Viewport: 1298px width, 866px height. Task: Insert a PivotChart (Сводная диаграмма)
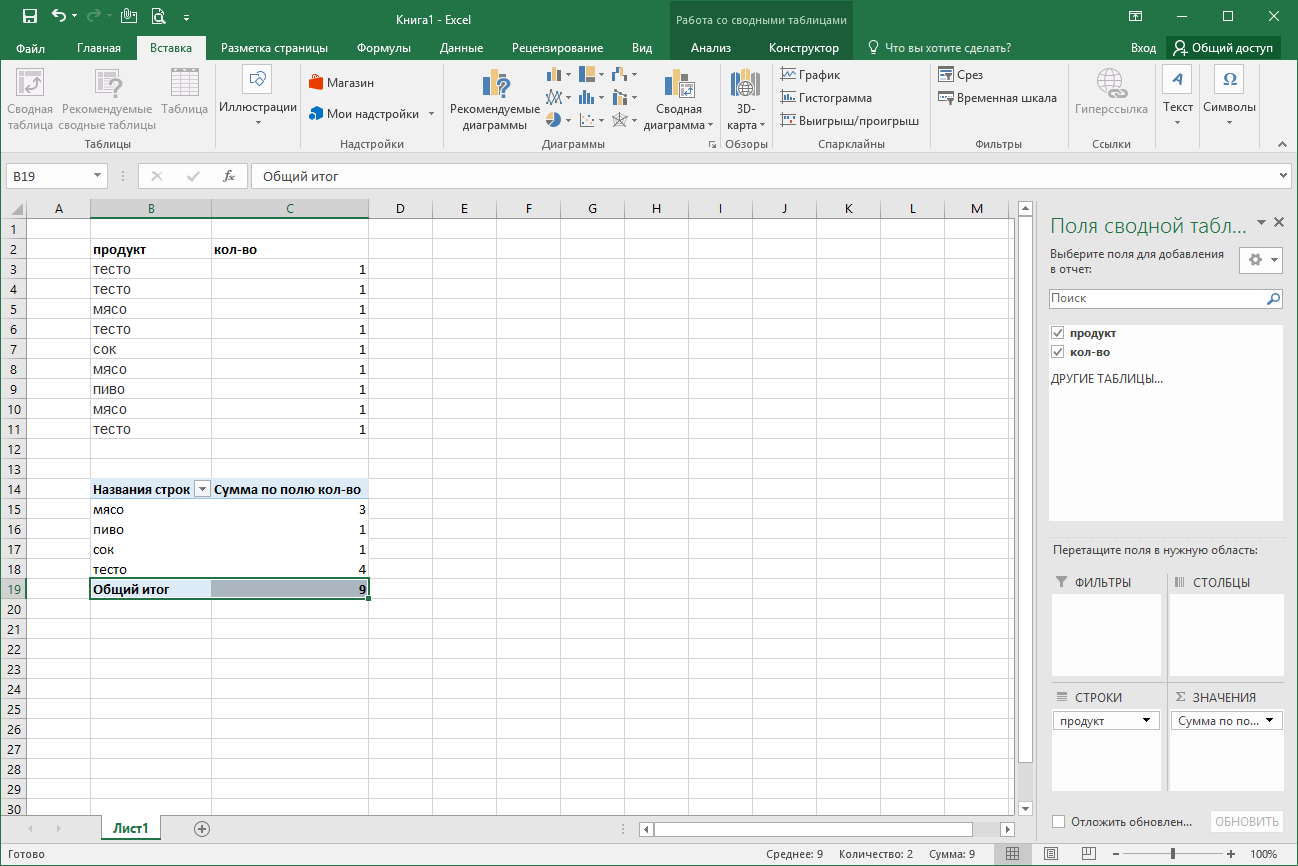(x=679, y=100)
